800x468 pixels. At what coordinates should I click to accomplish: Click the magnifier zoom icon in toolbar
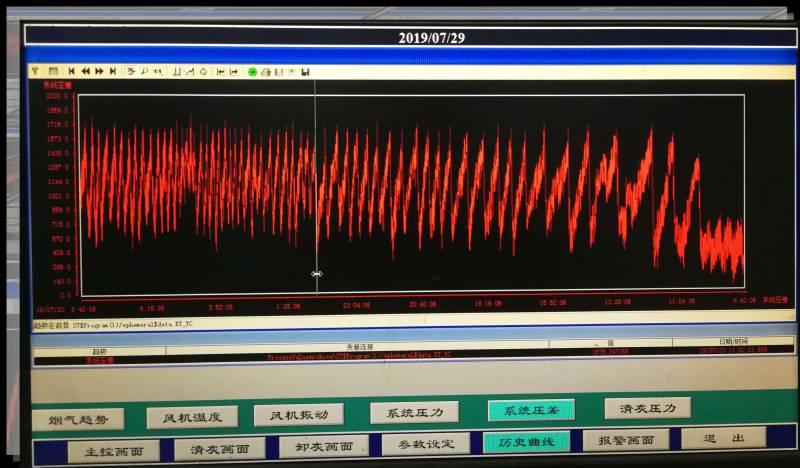click(144, 72)
